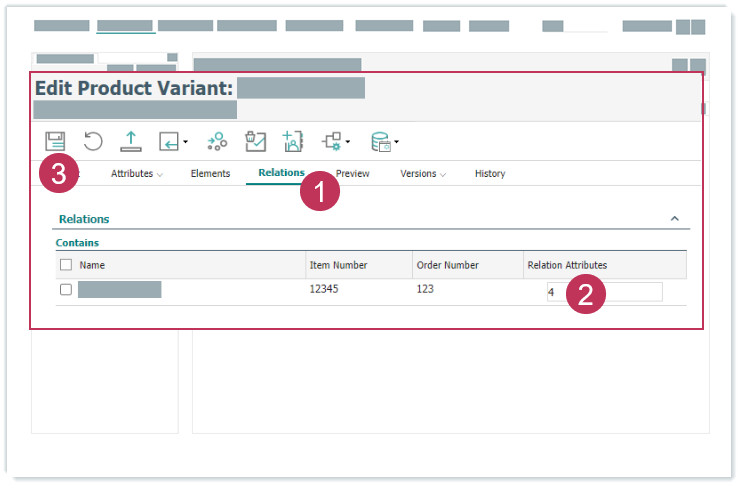Image resolution: width=741 pixels, height=487 pixels.
Task: Open the History tab
Action: point(490,174)
